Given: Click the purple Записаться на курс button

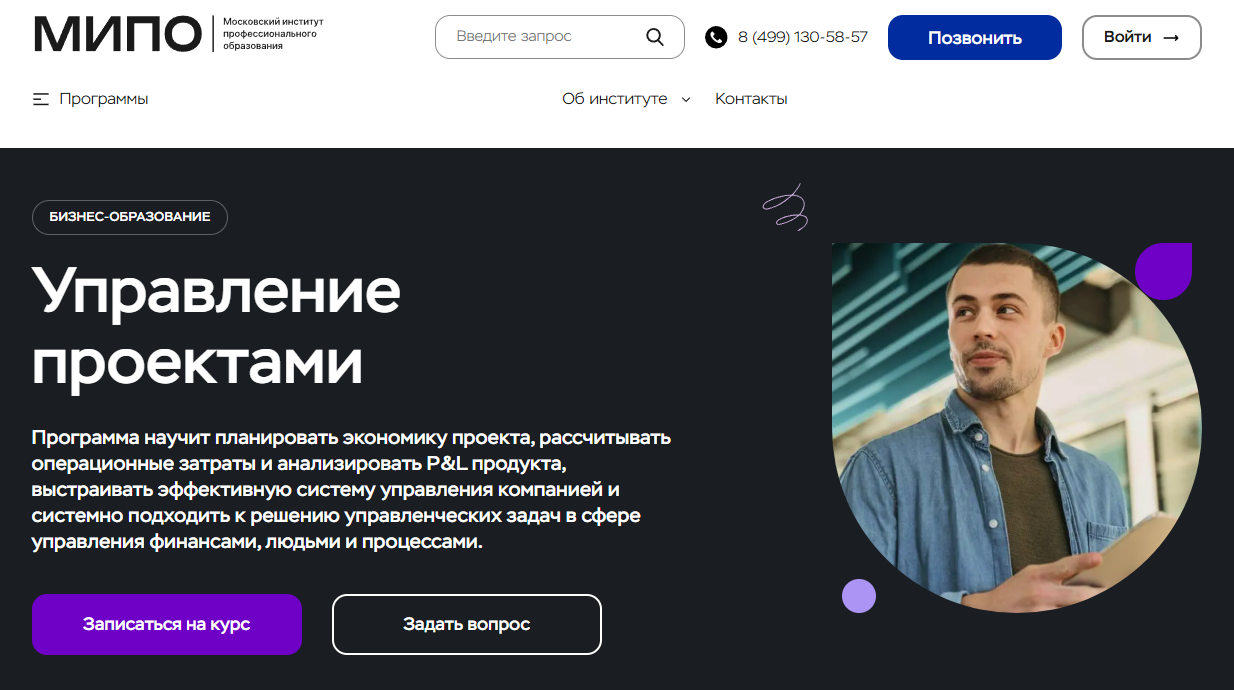Looking at the screenshot, I should coord(167,624).
